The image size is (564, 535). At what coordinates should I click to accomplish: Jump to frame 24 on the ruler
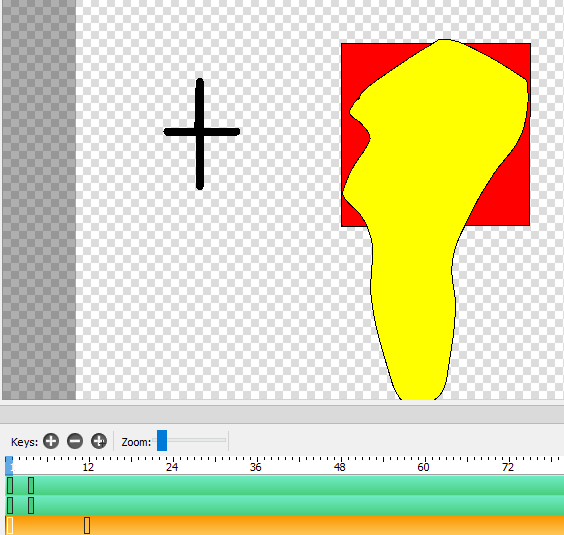[172, 467]
